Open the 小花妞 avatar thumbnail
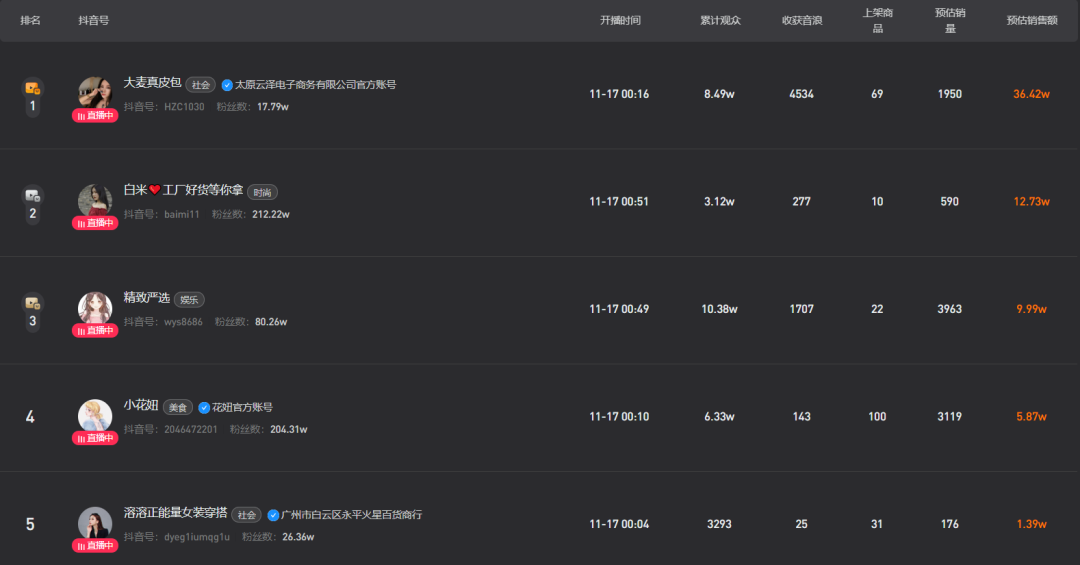 95,415
